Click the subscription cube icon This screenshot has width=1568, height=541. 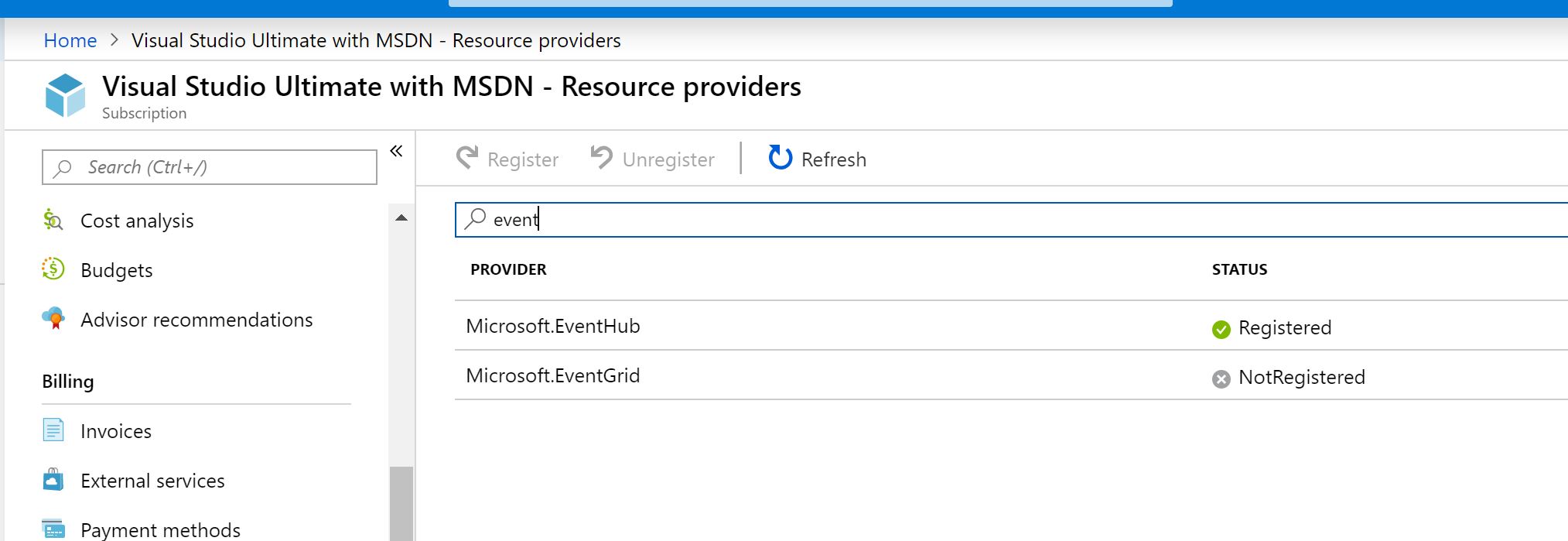(65, 96)
